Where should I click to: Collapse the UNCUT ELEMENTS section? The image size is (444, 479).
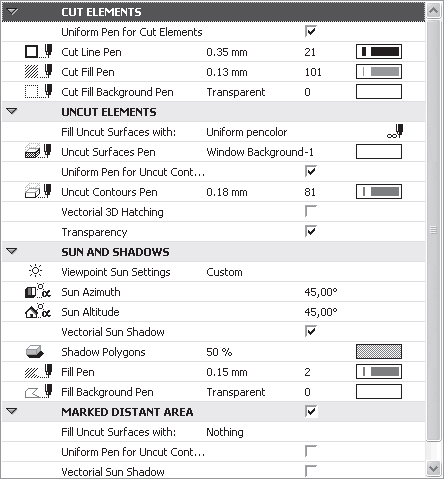12,111
